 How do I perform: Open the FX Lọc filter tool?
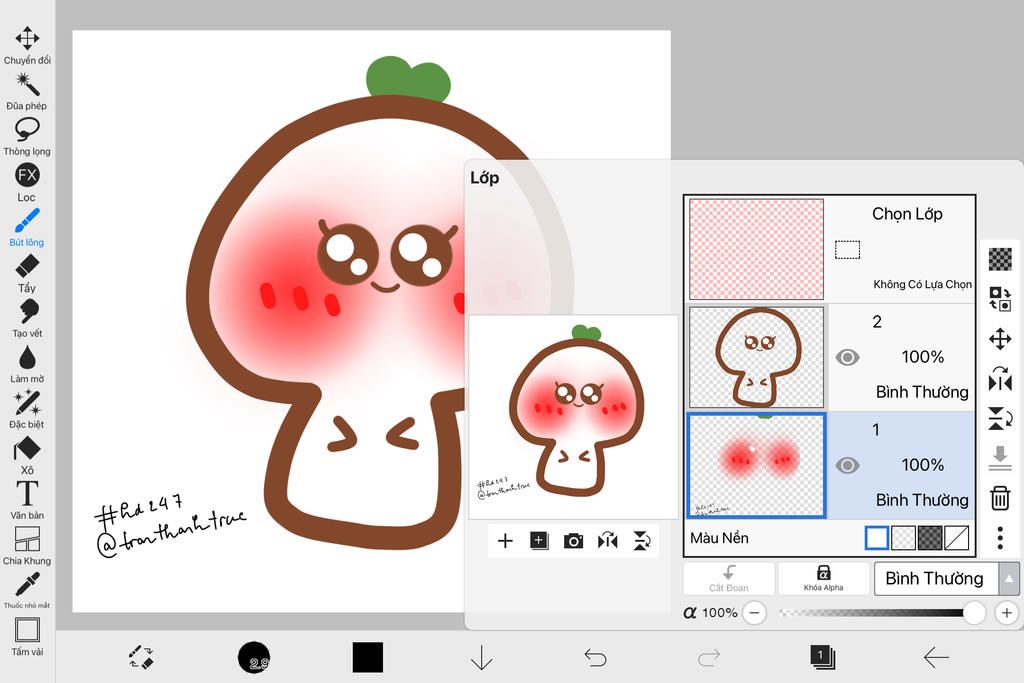[x=27, y=183]
